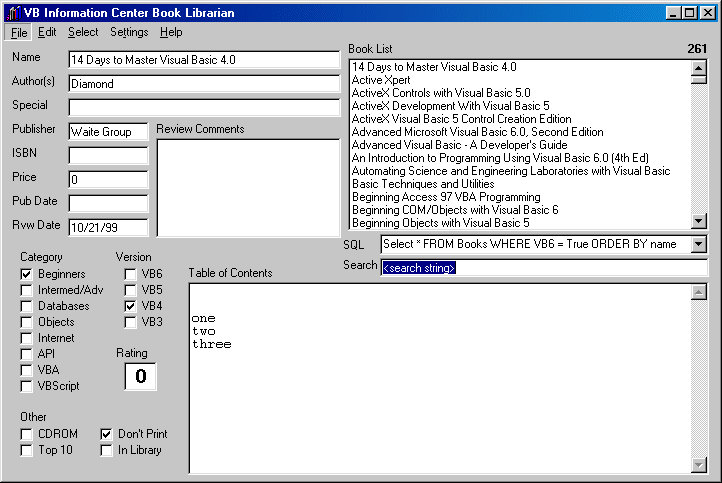
Task: Uncheck the Don't Print checkbox
Action: [106, 434]
